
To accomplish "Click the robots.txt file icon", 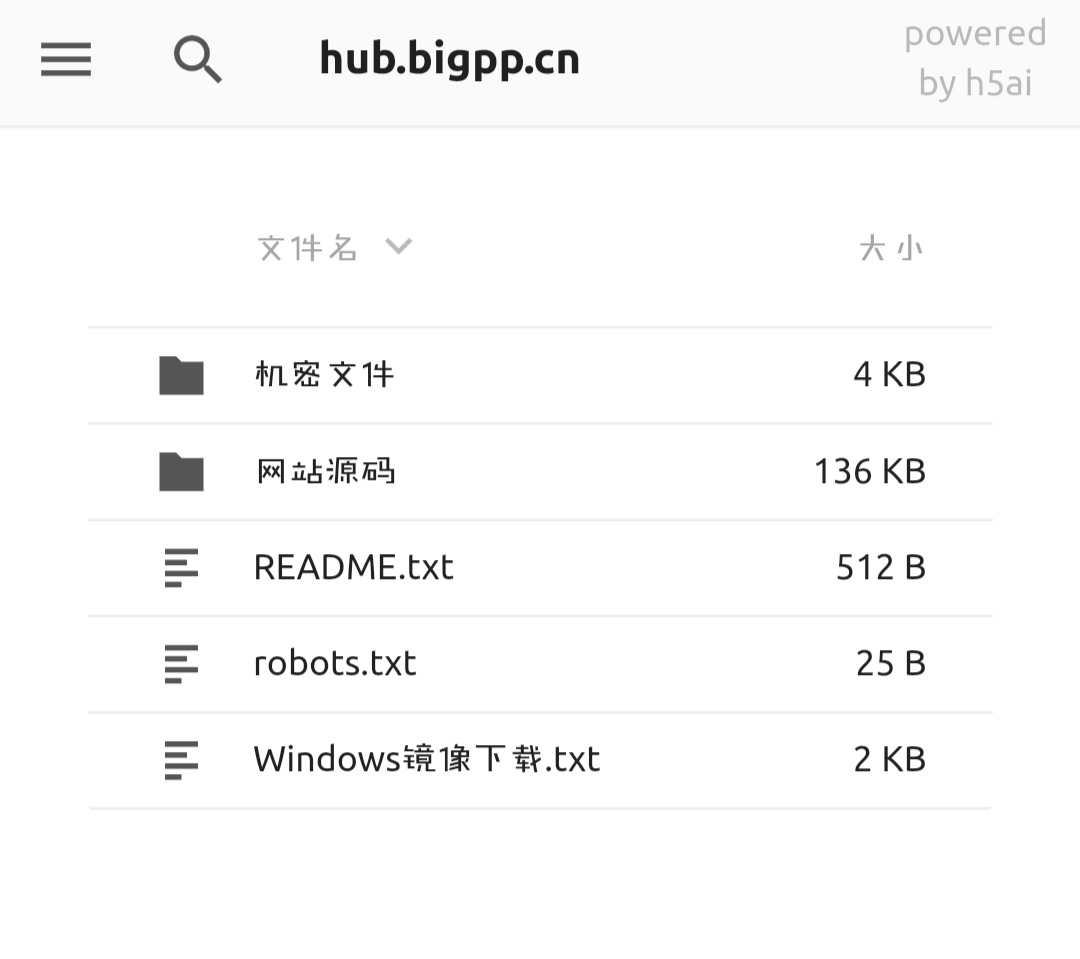I will [181, 663].
